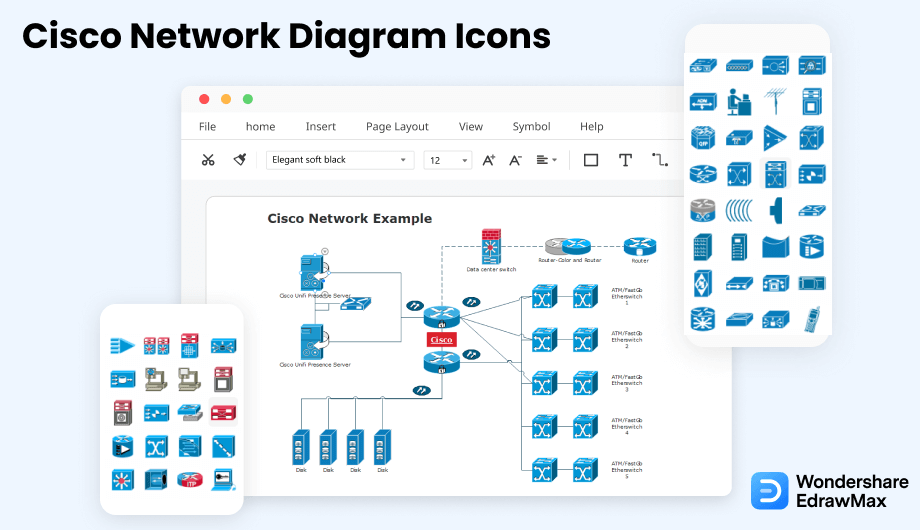Open the font size 12 dropdown

click(x=448, y=160)
